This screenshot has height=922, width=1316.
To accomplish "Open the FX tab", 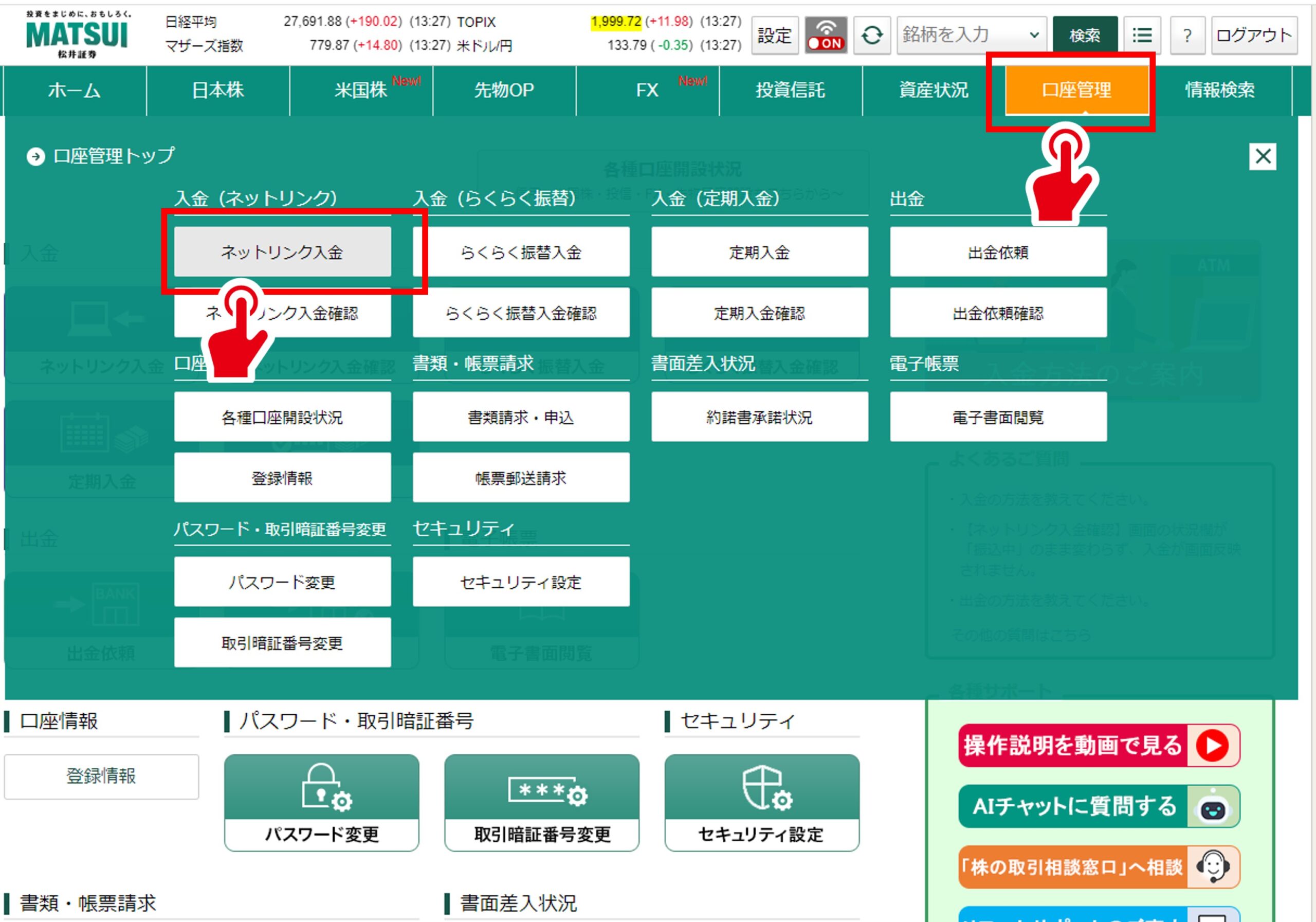I will click(647, 90).
